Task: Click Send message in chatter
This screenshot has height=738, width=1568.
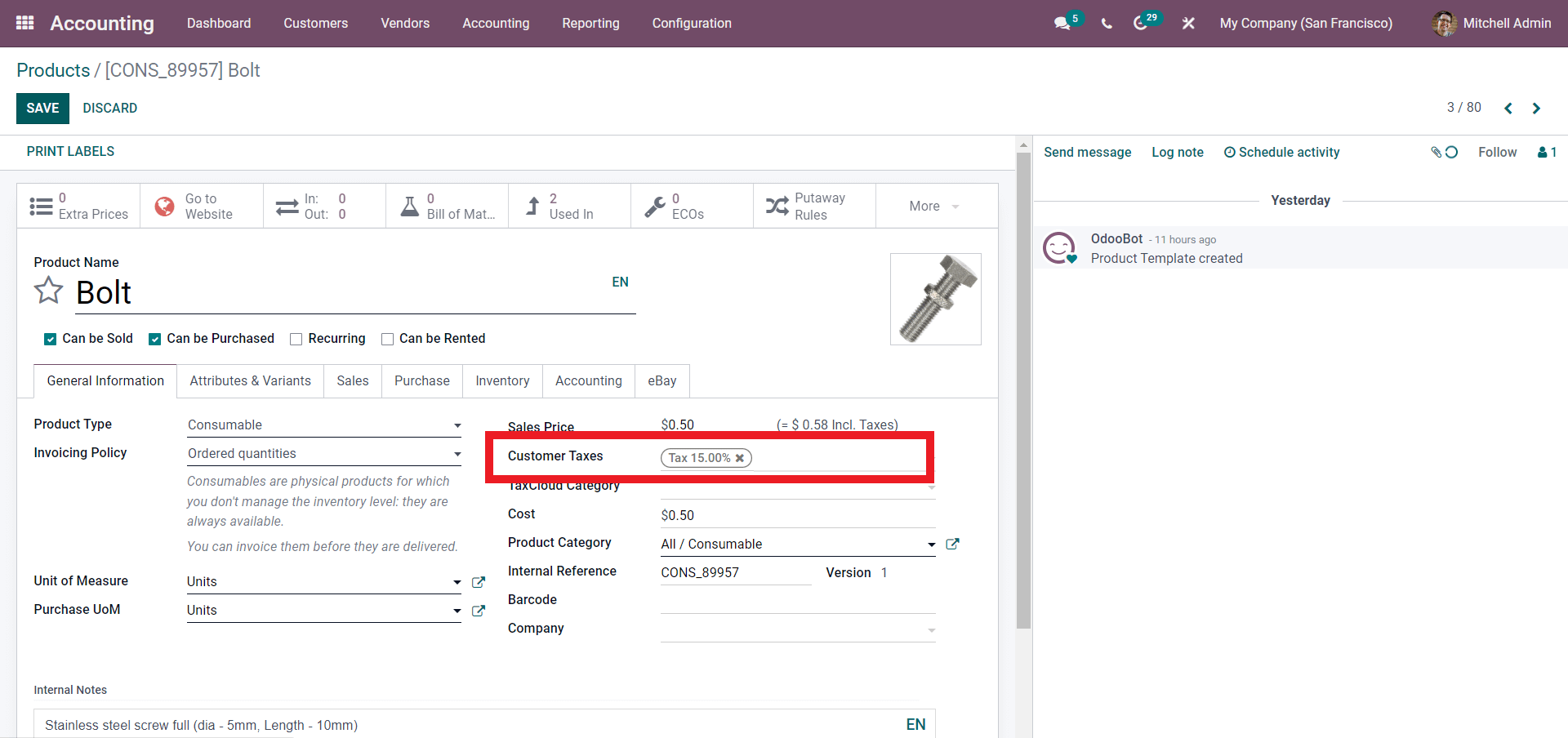Action: [x=1088, y=153]
